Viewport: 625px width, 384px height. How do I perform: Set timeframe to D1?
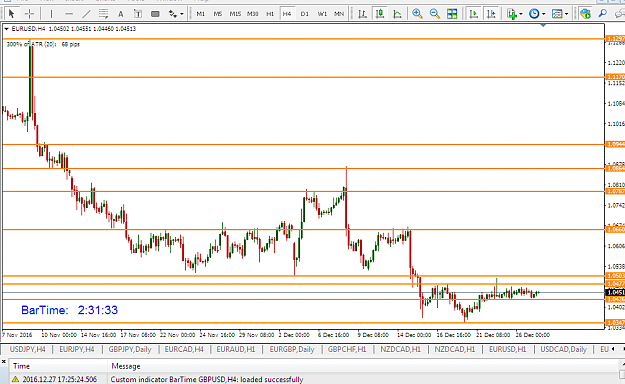[305, 14]
